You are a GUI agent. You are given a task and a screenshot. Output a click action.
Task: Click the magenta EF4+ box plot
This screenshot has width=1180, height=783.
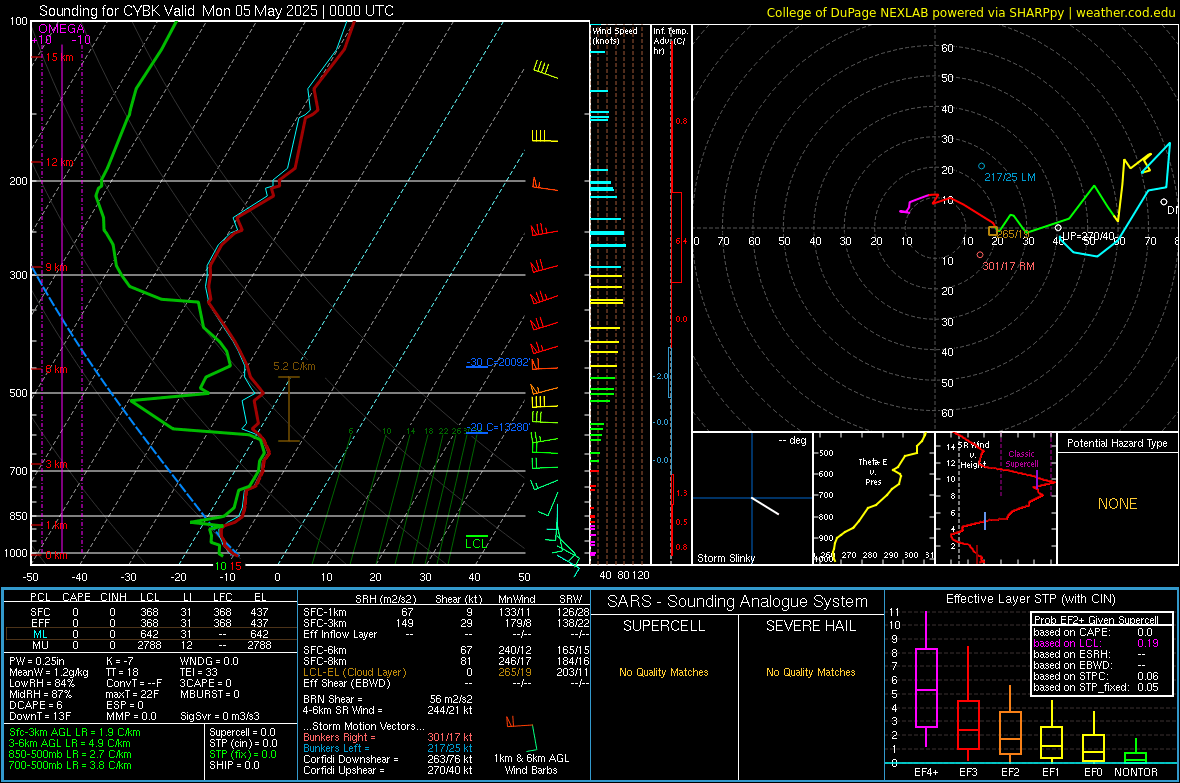point(926,679)
